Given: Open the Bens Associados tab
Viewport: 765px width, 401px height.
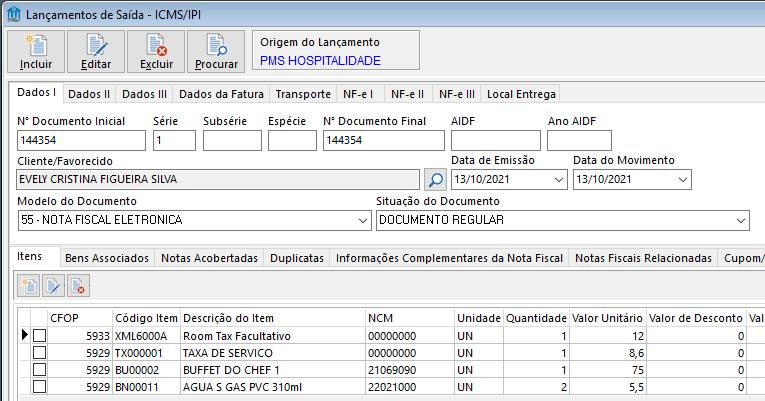Looking at the screenshot, I should pyautogui.click(x=107, y=258).
